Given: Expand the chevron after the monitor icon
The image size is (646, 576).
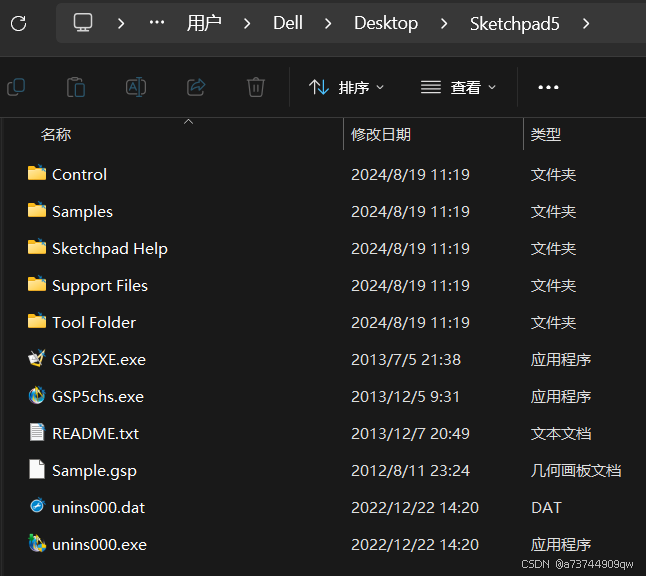Looking at the screenshot, I should (x=121, y=23).
